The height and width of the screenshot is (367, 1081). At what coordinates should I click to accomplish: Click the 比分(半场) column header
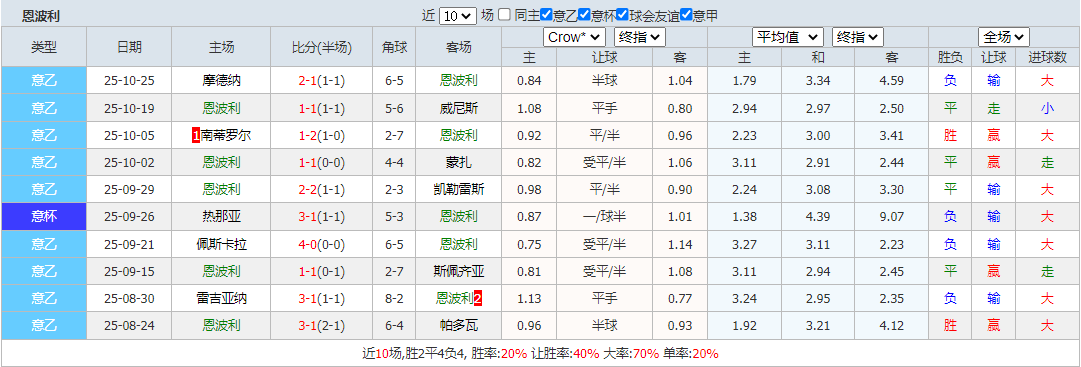click(321, 48)
